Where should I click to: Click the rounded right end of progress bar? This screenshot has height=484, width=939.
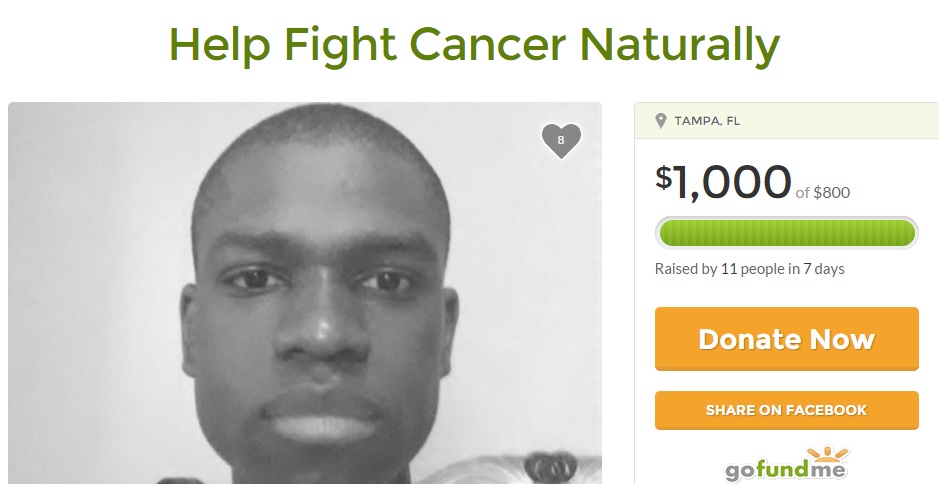[x=908, y=233]
